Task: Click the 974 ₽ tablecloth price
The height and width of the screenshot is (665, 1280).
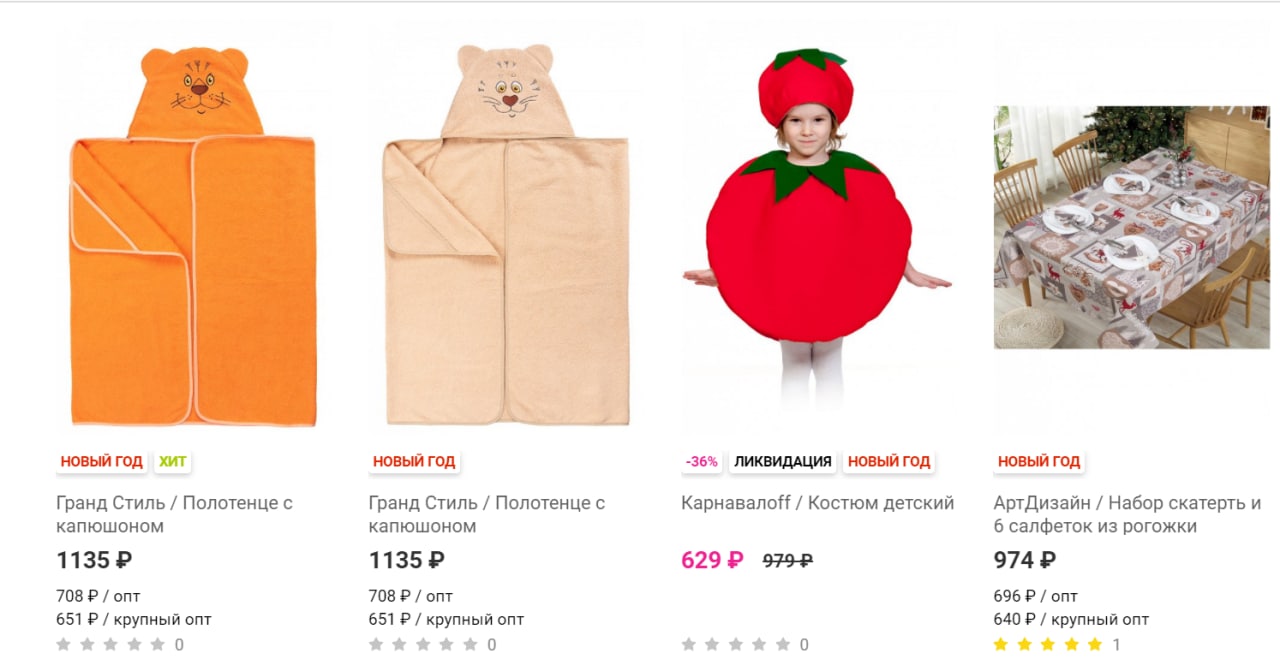Action: pyautogui.click(x=1025, y=560)
